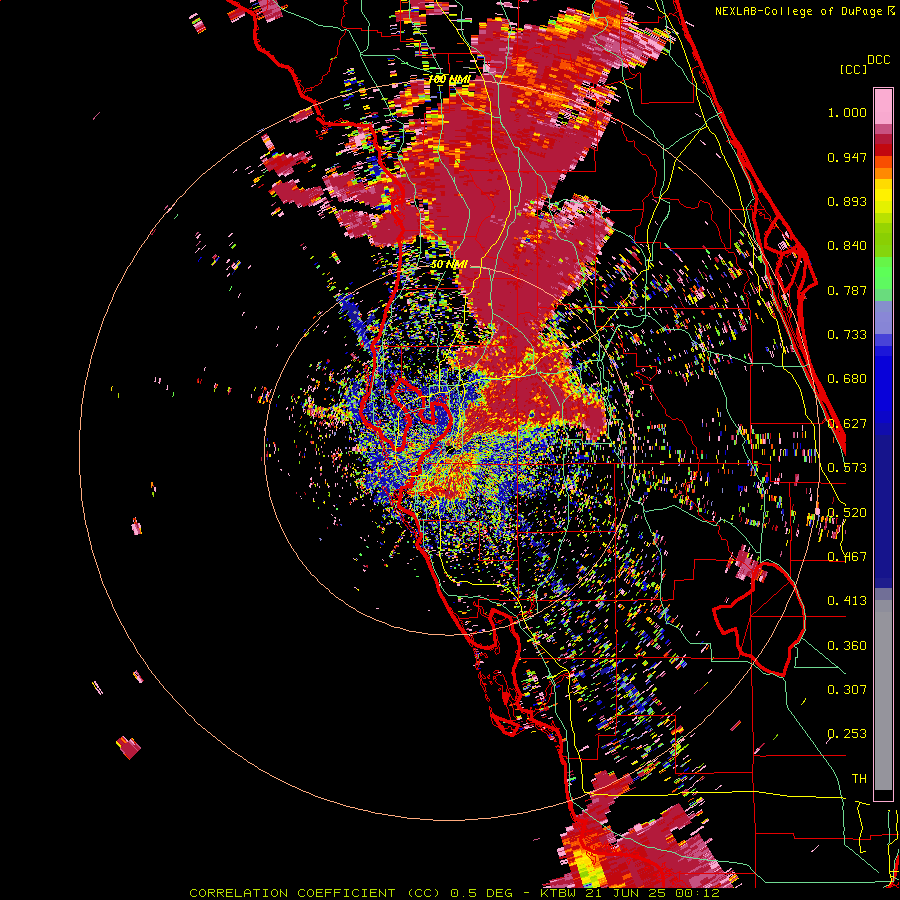Select the light pink band of the color bar

(x=883, y=106)
